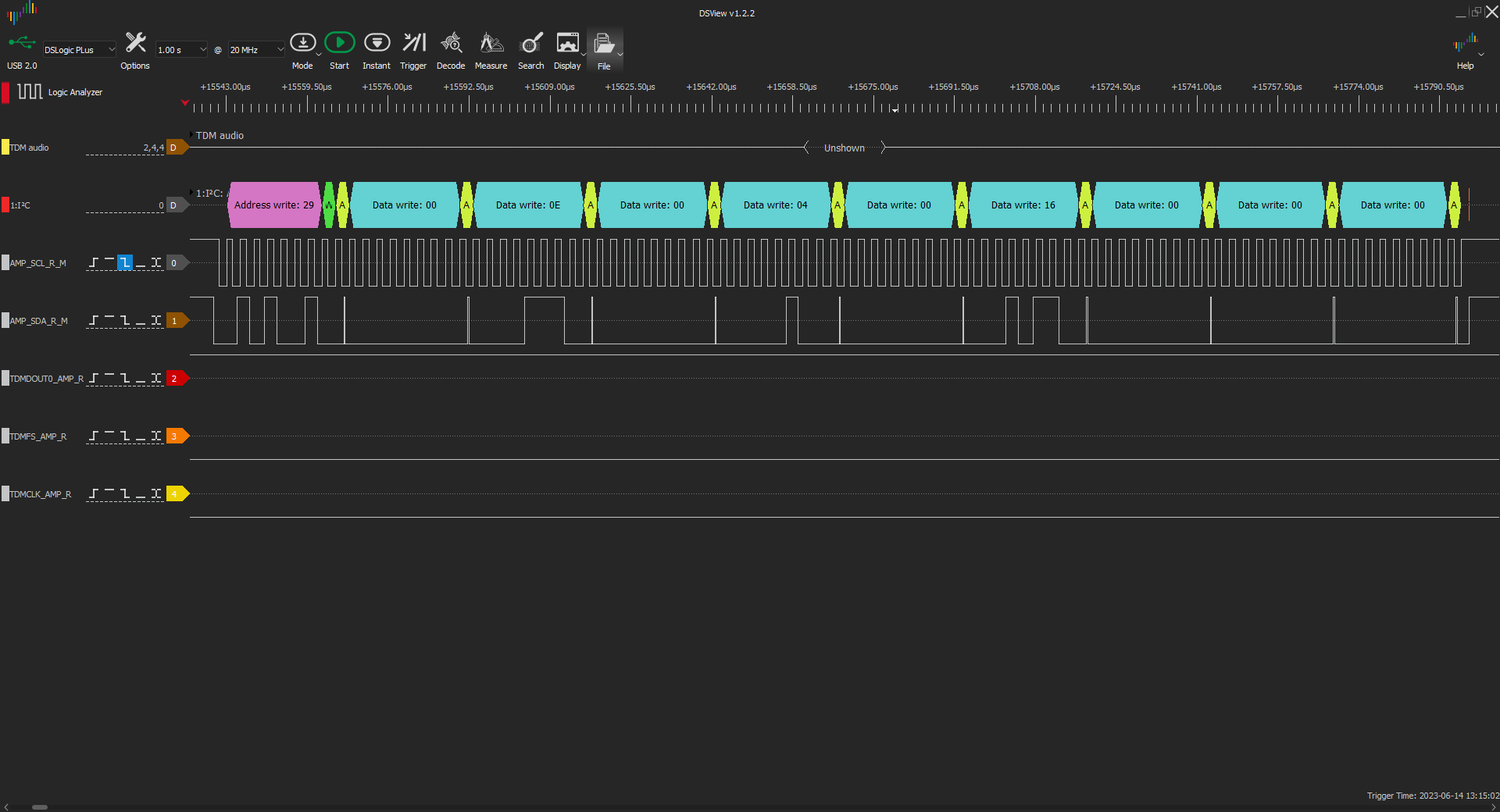Expand the Mode button dropdown arrow

(319, 55)
